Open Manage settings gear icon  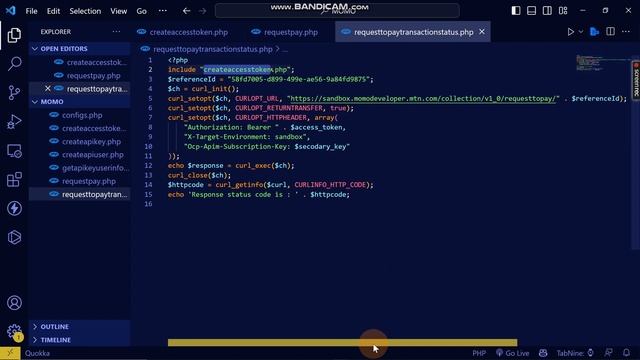(14, 331)
